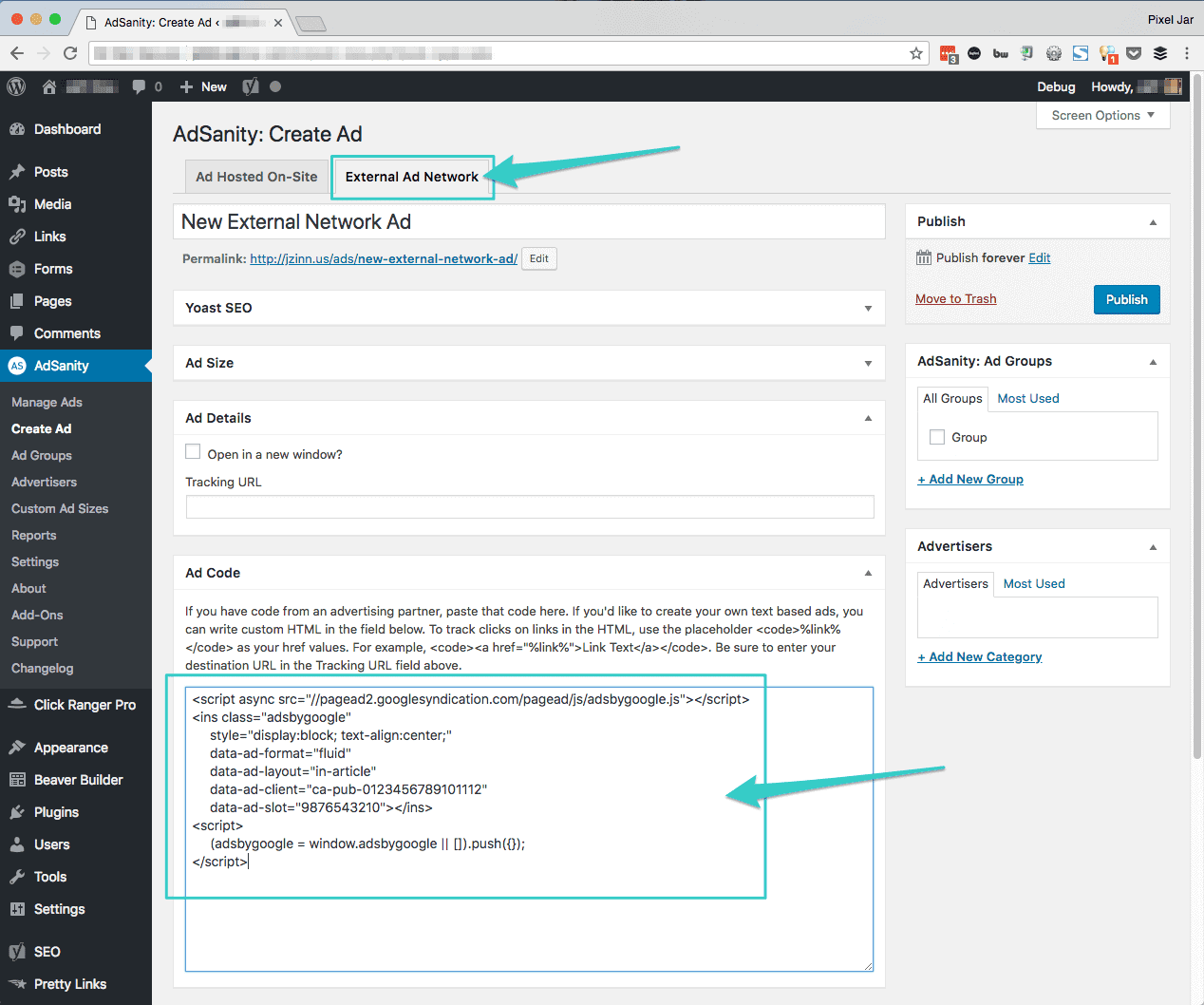Open the Screen Options dropdown

click(x=1103, y=115)
